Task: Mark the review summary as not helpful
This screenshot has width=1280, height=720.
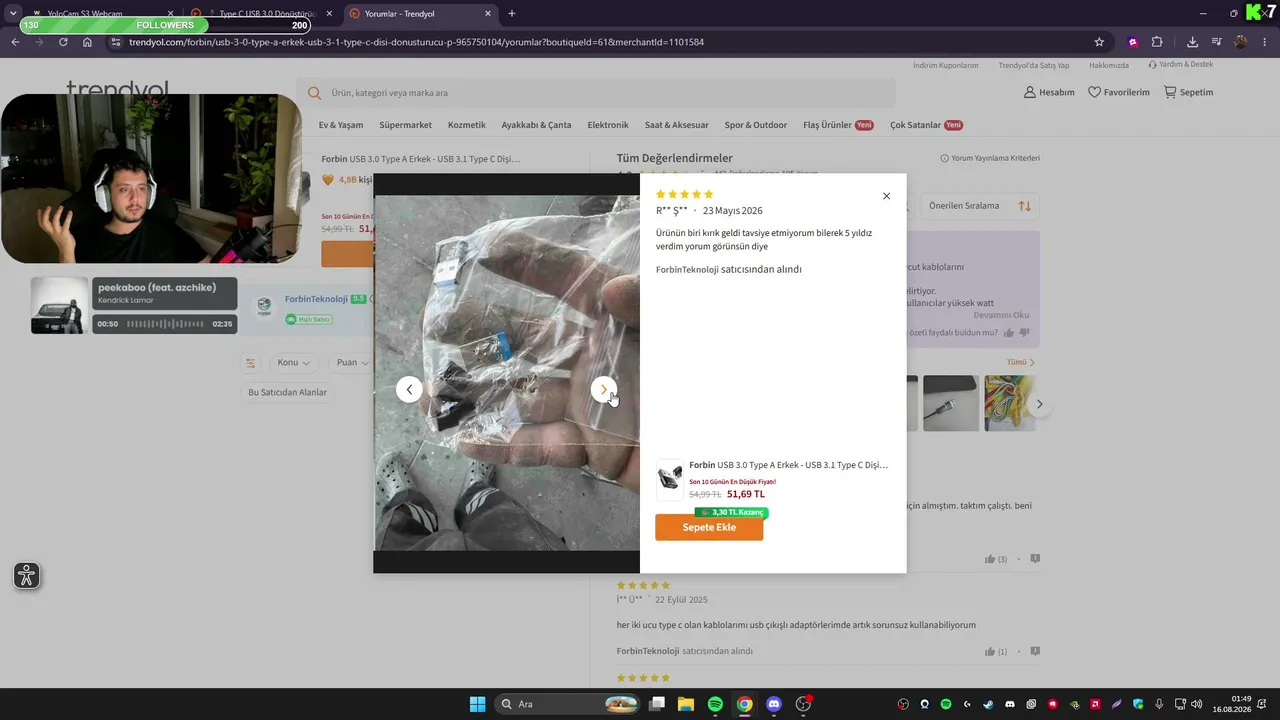Action: click(1024, 333)
